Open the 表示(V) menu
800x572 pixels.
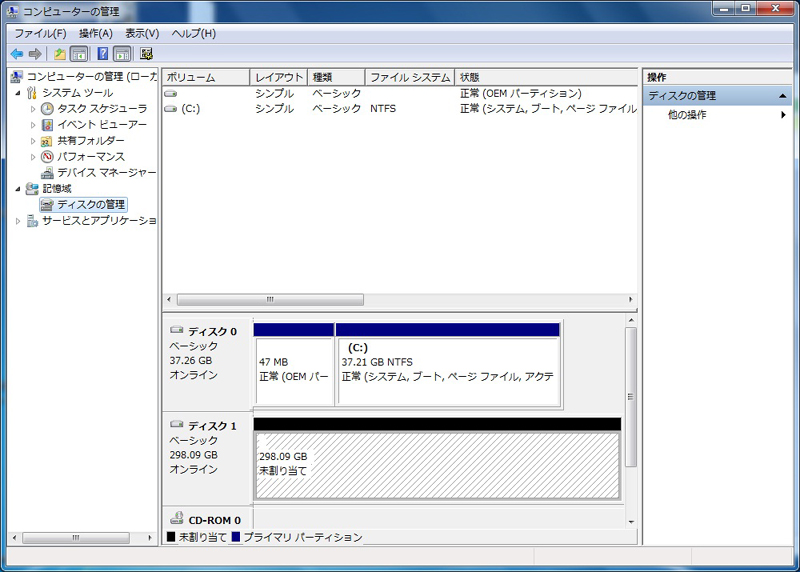coord(142,34)
